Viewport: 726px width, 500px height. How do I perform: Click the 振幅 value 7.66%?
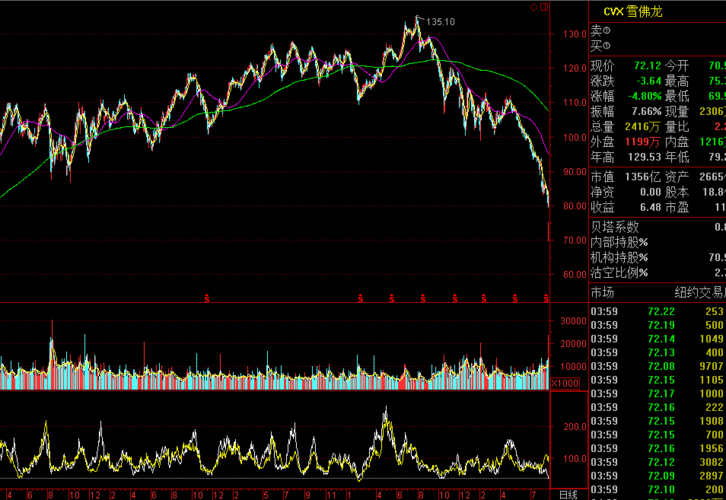click(x=647, y=112)
